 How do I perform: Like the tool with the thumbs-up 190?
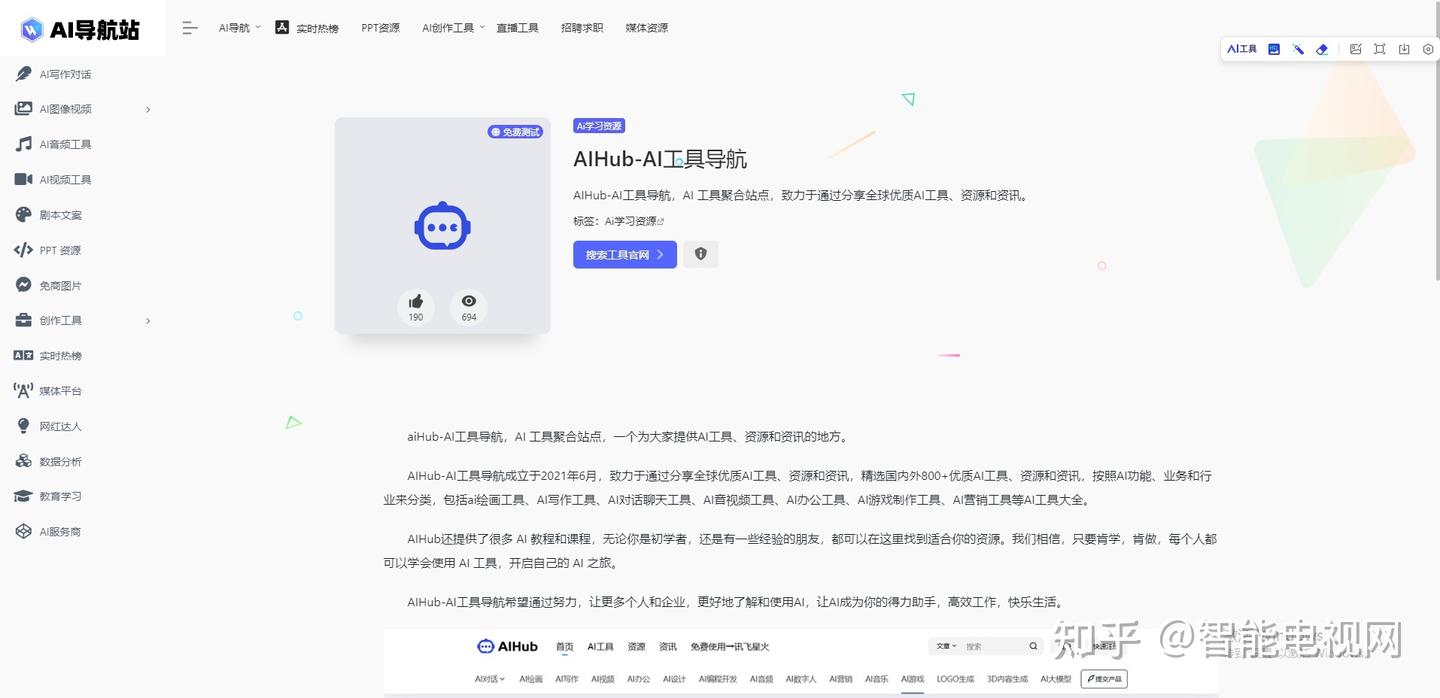[x=416, y=307]
